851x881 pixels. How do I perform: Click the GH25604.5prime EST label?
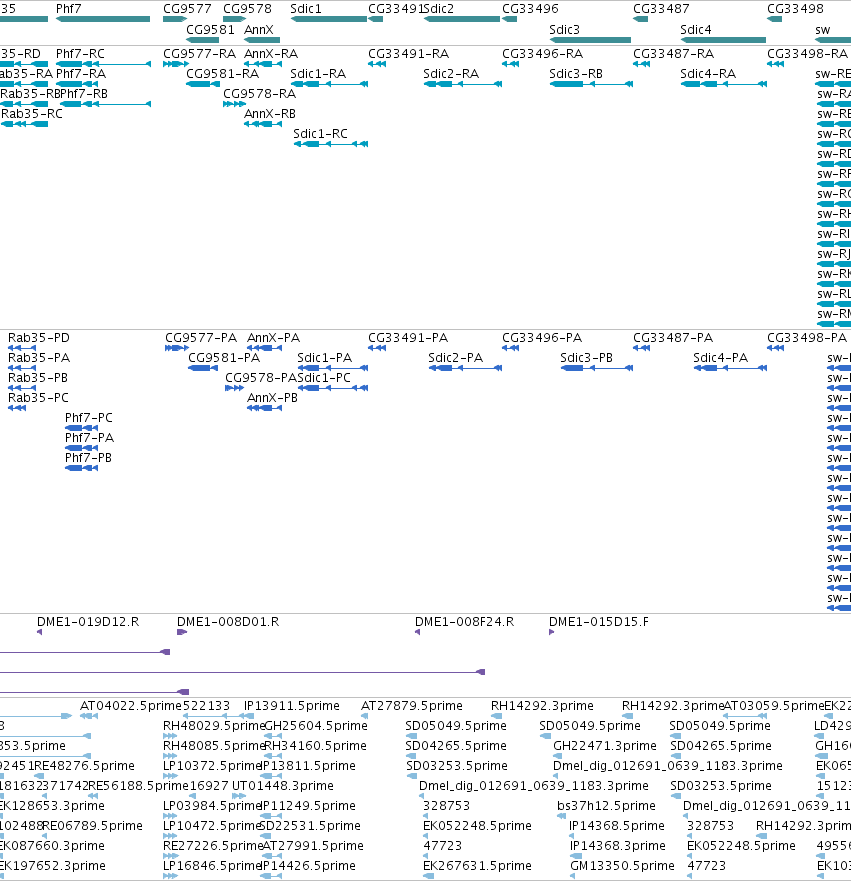coord(316,726)
